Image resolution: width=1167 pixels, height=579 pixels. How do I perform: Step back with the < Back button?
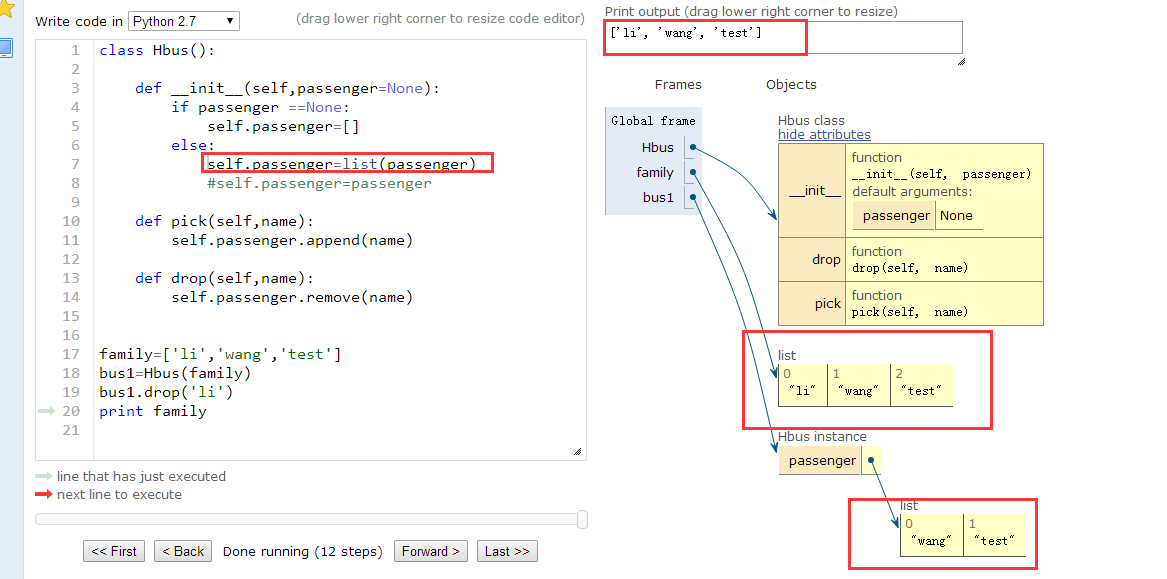pyautogui.click(x=183, y=551)
